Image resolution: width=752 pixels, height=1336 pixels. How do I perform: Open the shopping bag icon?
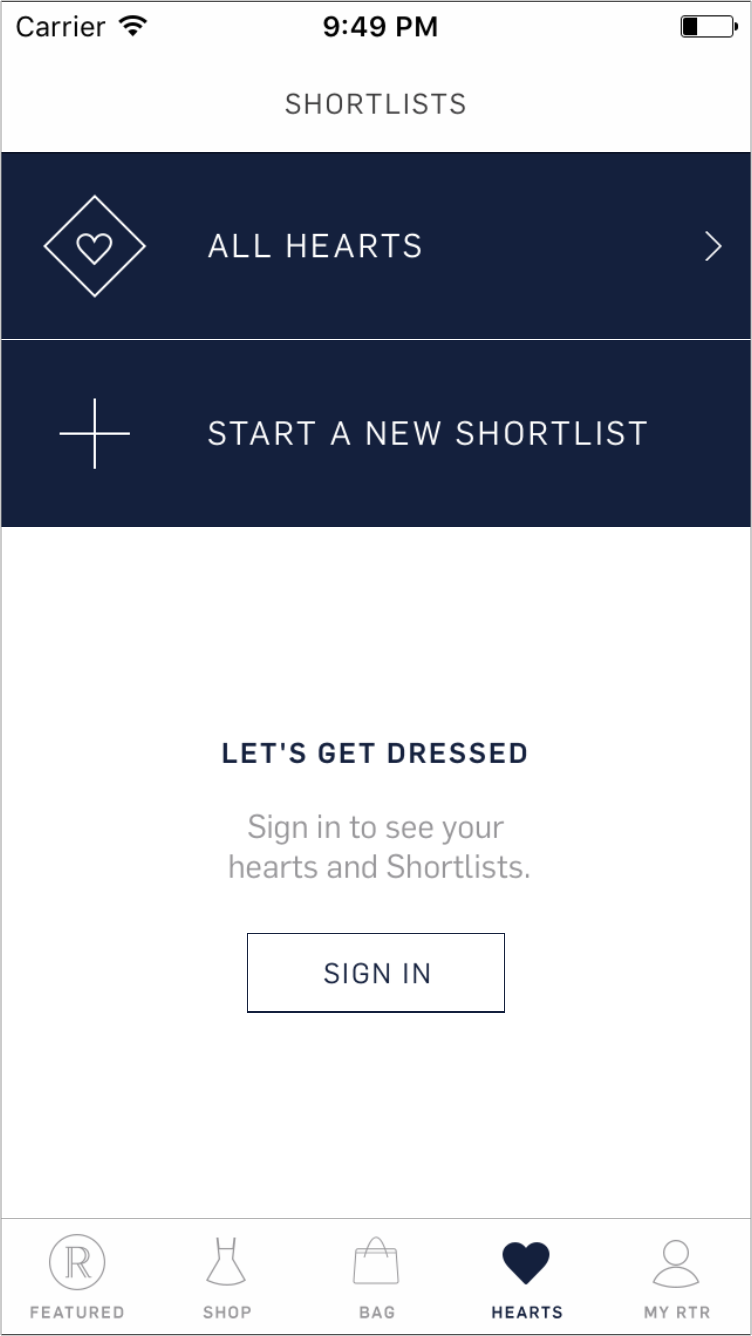pyautogui.click(x=376, y=1262)
